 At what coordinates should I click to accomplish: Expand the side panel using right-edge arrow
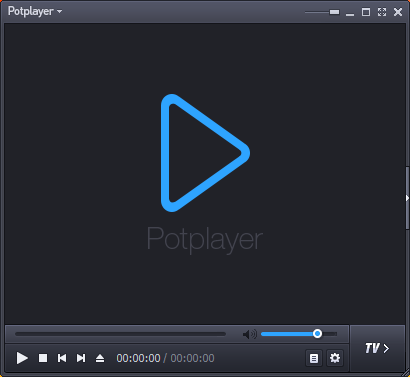coord(407,198)
